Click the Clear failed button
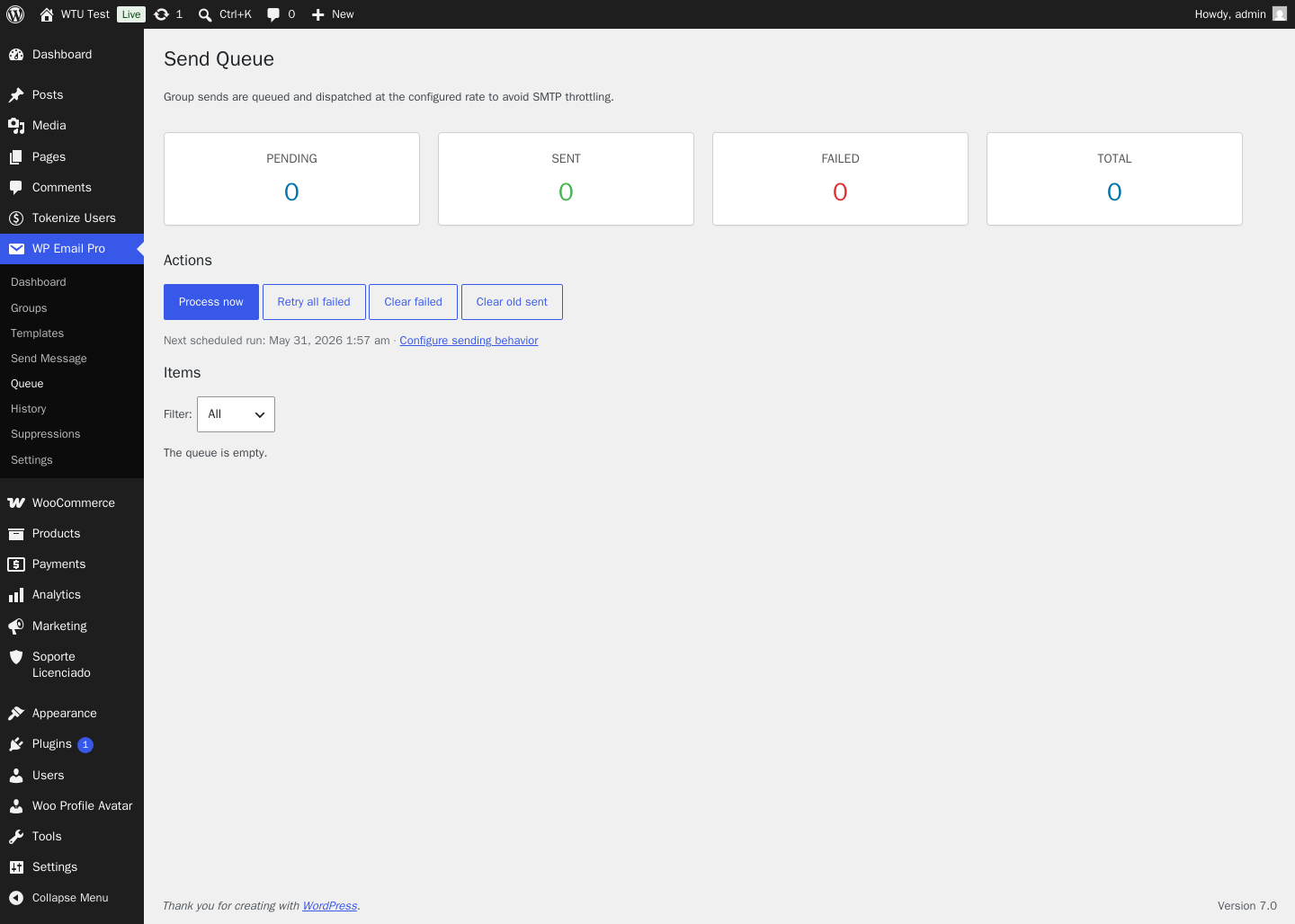1295x924 pixels. point(413,302)
